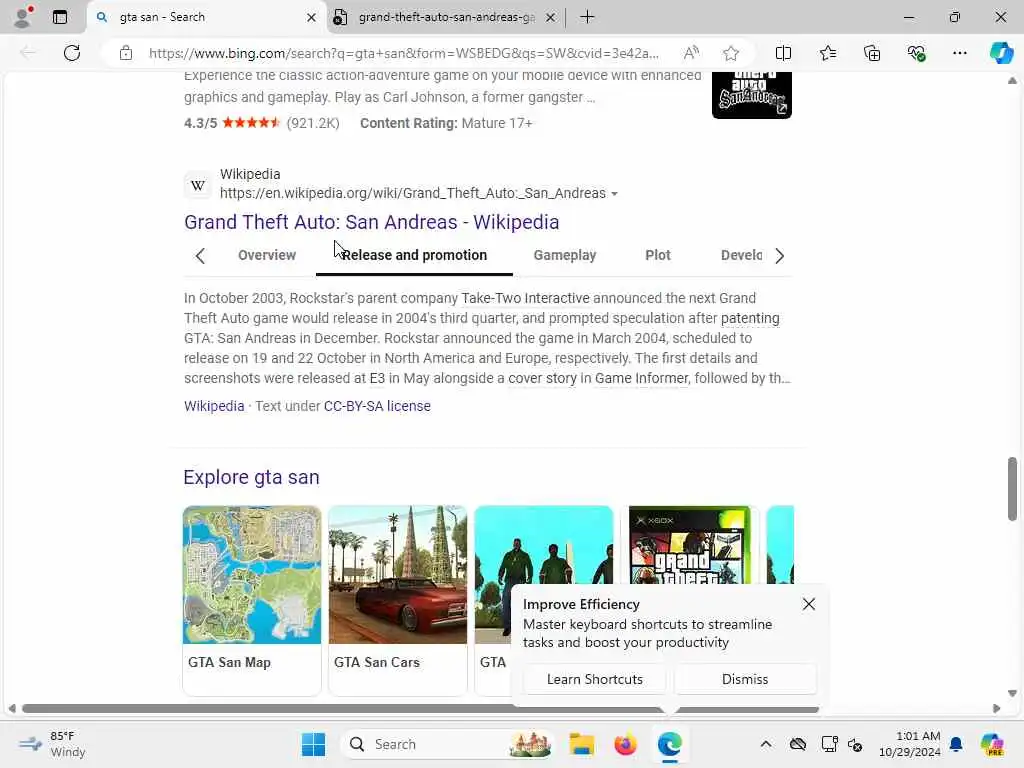Open Copilot preview icon in taskbar

click(992, 744)
